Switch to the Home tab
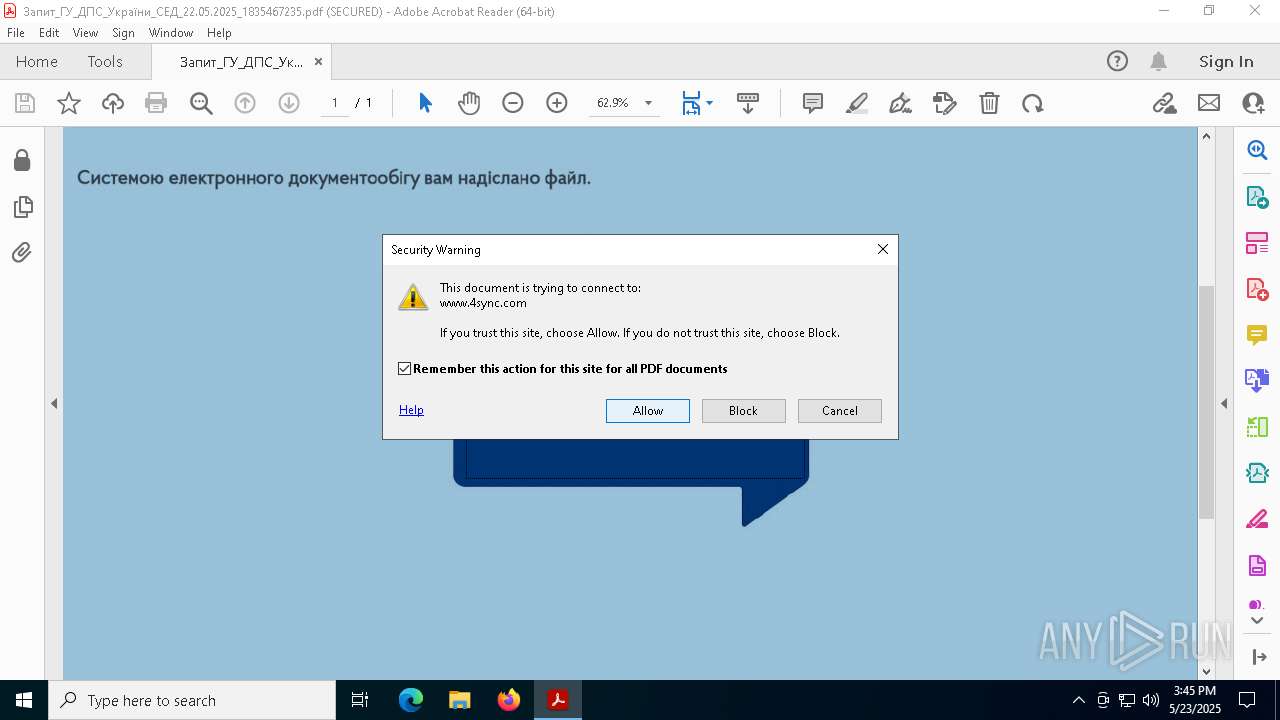Screen dimensions: 1280x720 tap(37, 62)
